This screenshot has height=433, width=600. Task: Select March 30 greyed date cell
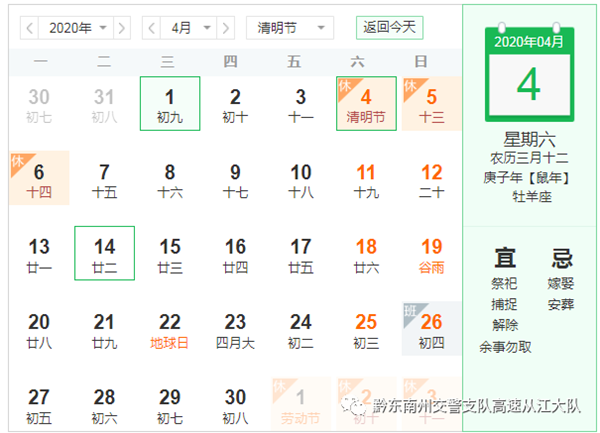[39, 104]
